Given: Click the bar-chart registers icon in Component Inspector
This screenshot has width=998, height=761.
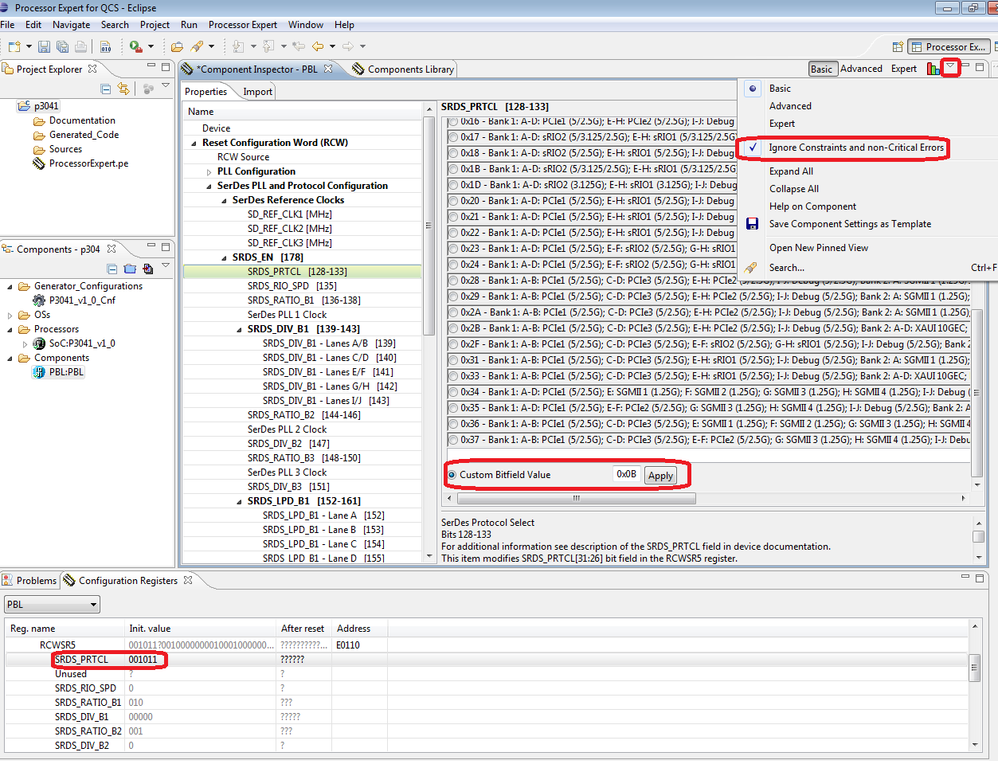Looking at the screenshot, I should (933, 68).
